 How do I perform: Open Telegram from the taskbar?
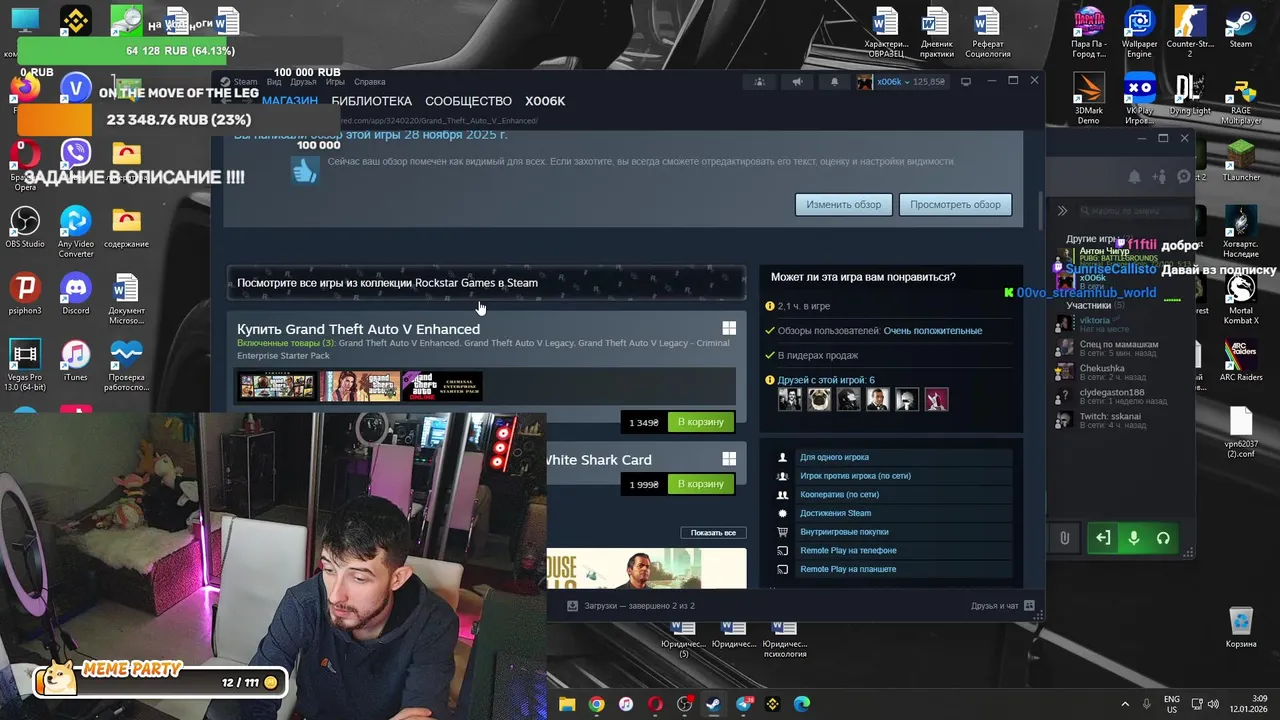[x=743, y=704]
